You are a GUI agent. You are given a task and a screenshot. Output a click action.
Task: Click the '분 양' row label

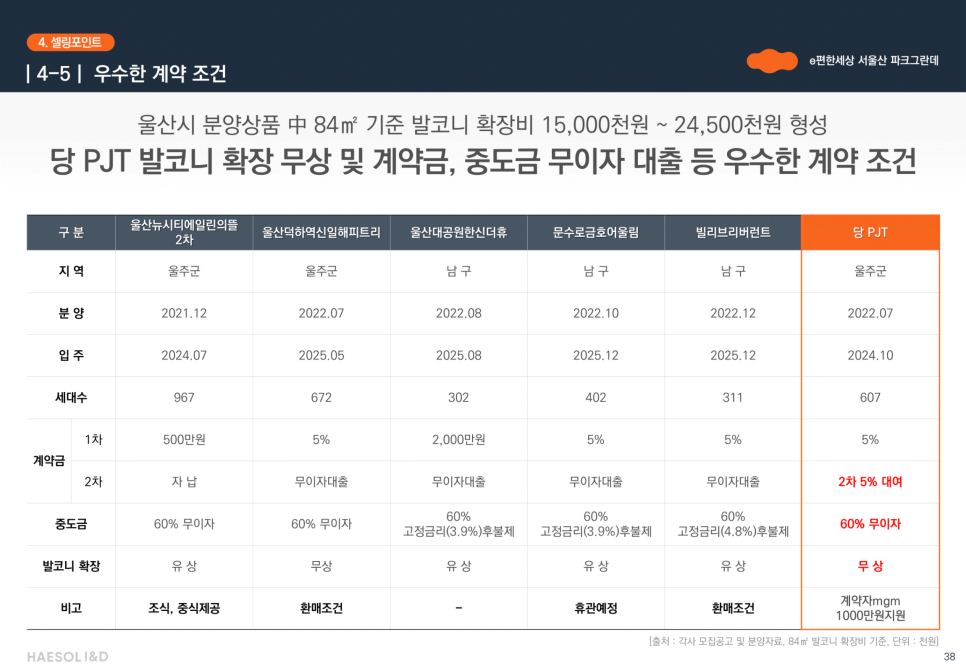click(71, 313)
